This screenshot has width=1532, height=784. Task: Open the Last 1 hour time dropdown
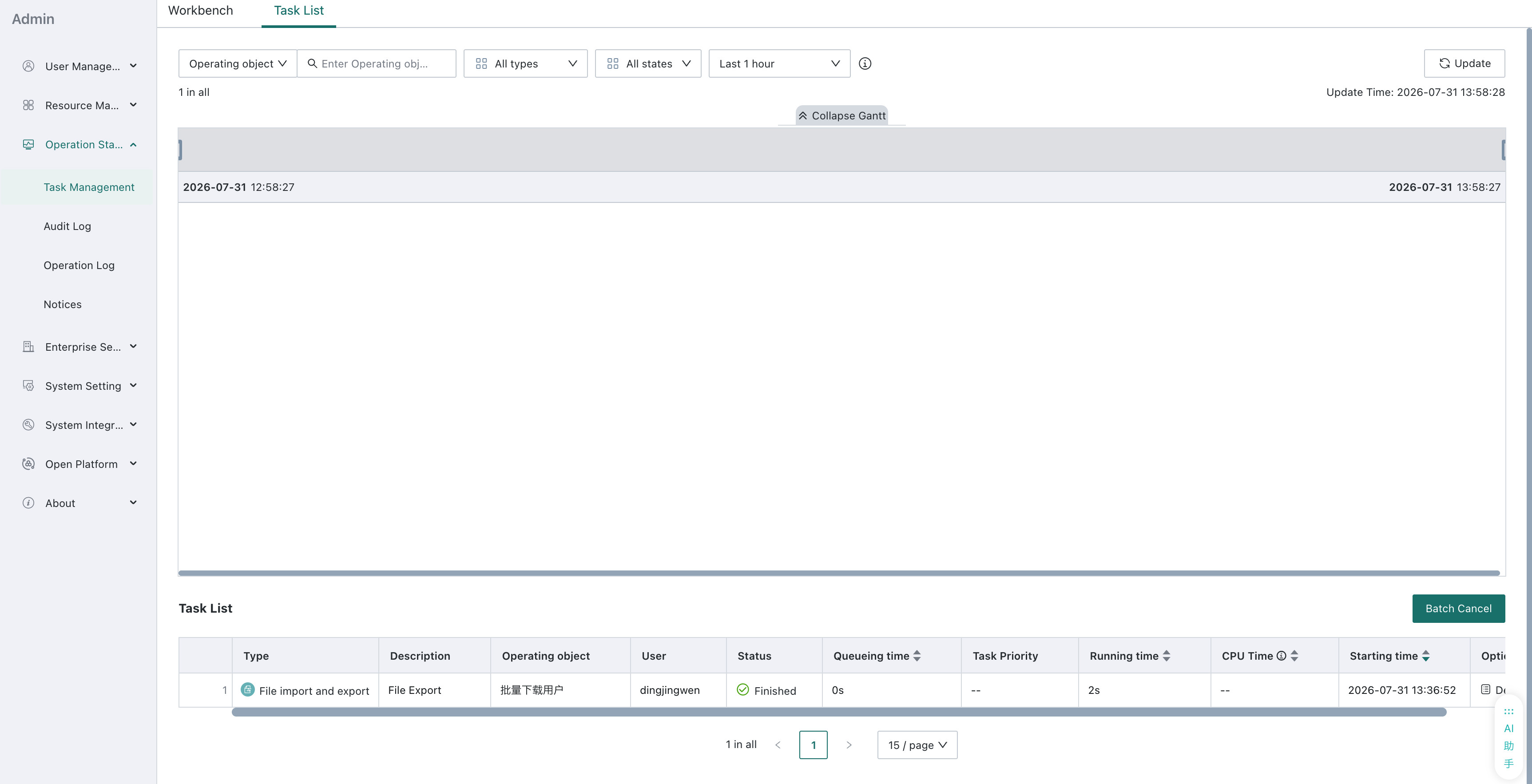click(779, 63)
